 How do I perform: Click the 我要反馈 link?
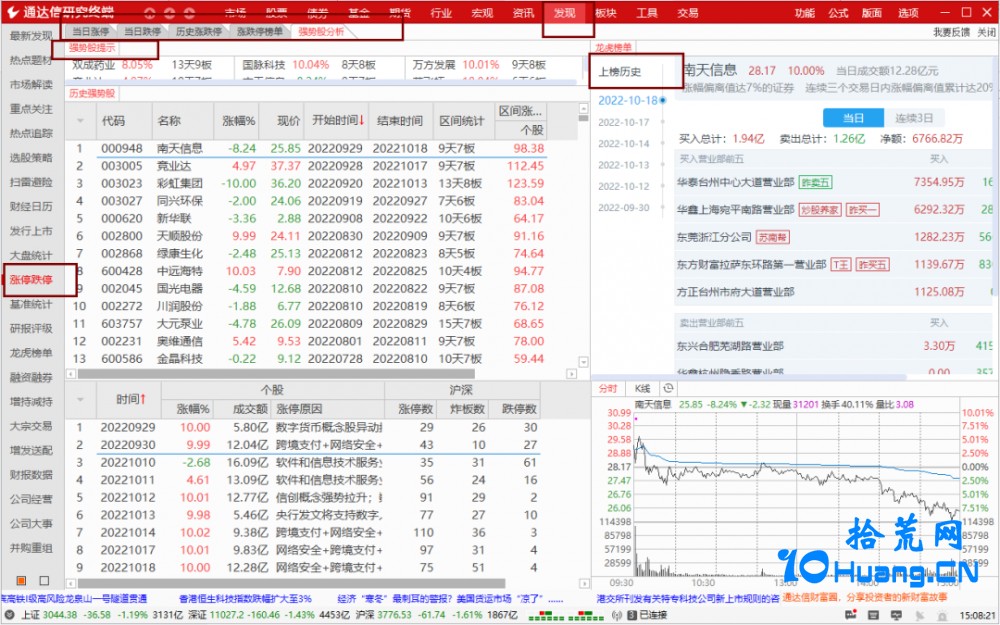pos(952,32)
